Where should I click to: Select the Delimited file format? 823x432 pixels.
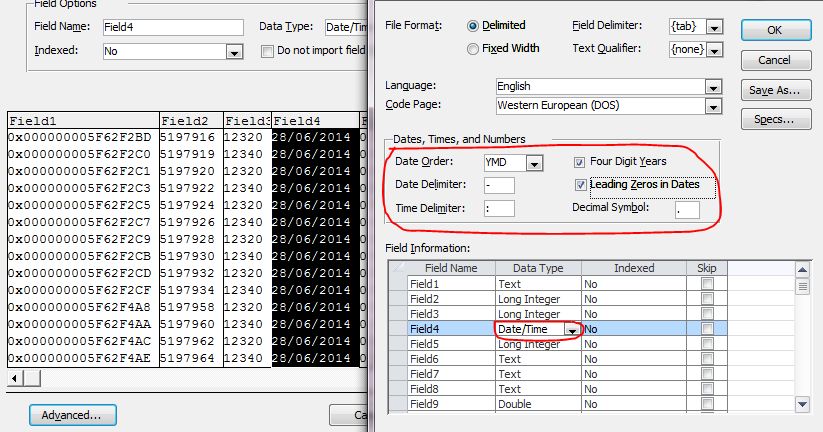pyautogui.click(x=473, y=26)
